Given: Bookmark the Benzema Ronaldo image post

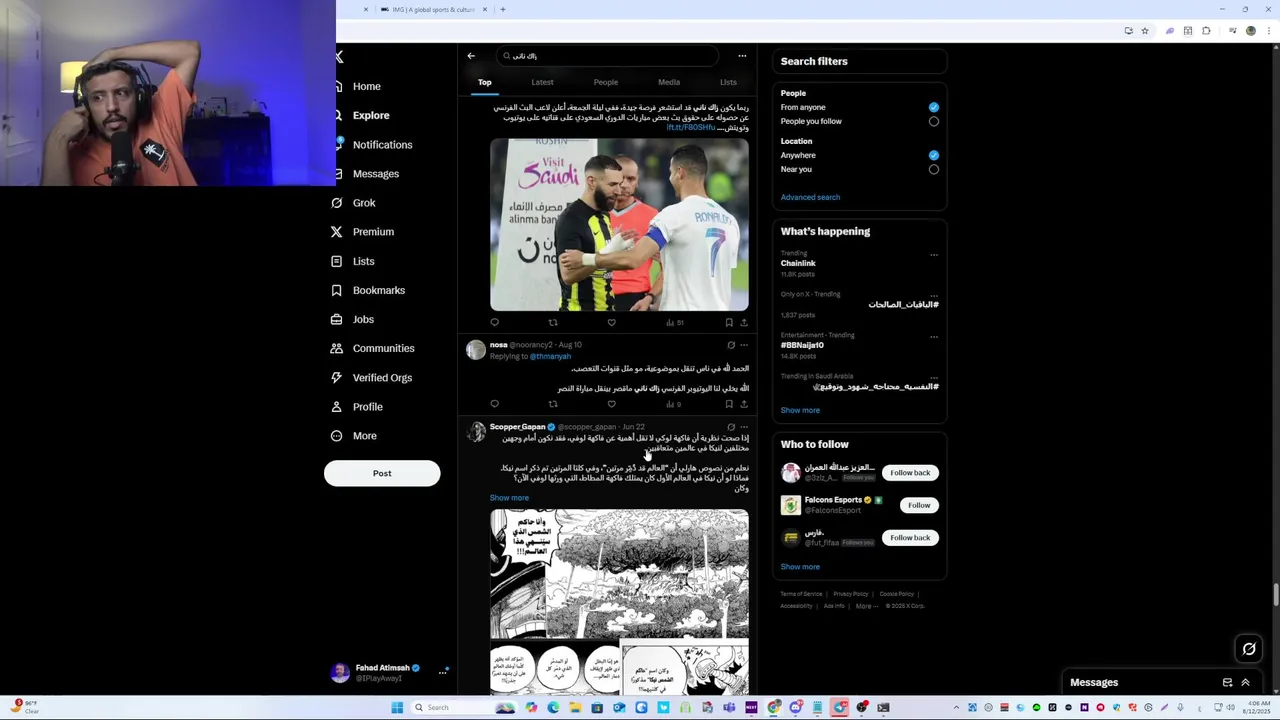Looking at the screenshot, I should click(729, 322).
